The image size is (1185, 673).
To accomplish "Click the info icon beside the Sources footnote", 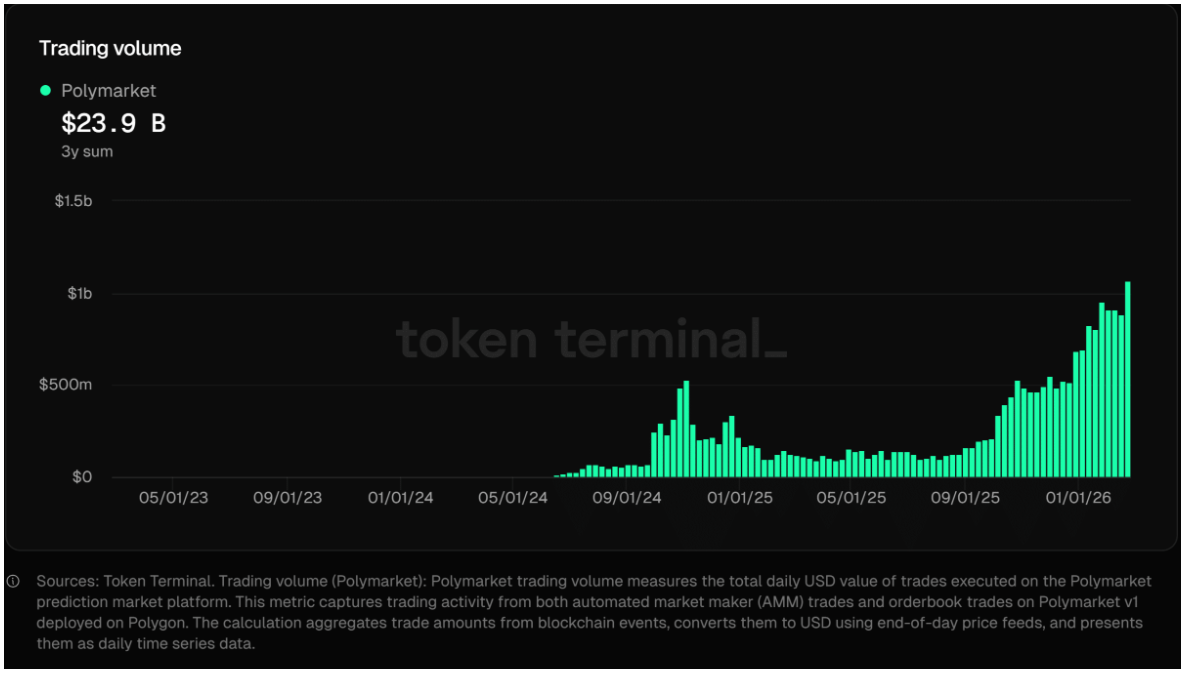I will (x=13, y=581).
